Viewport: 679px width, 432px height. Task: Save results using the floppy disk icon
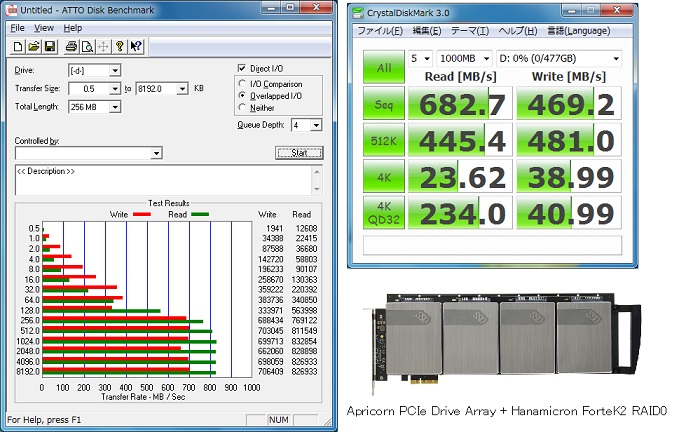click(x=50, y=46)
